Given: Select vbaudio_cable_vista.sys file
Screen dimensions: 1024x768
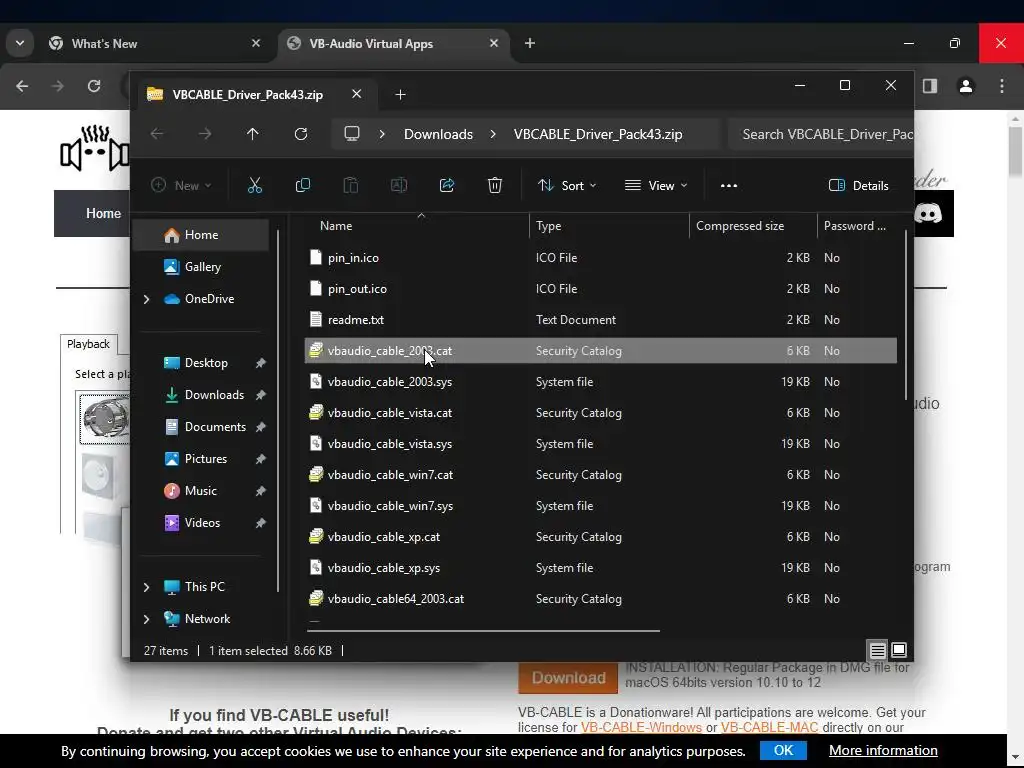Looking at the screenshot, I should point(601,444).
